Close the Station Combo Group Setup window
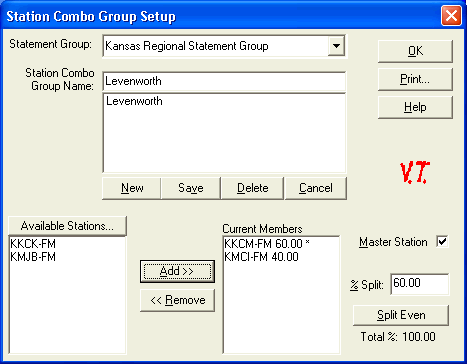This screenshot has height=364, width=467. coord(451,16)
